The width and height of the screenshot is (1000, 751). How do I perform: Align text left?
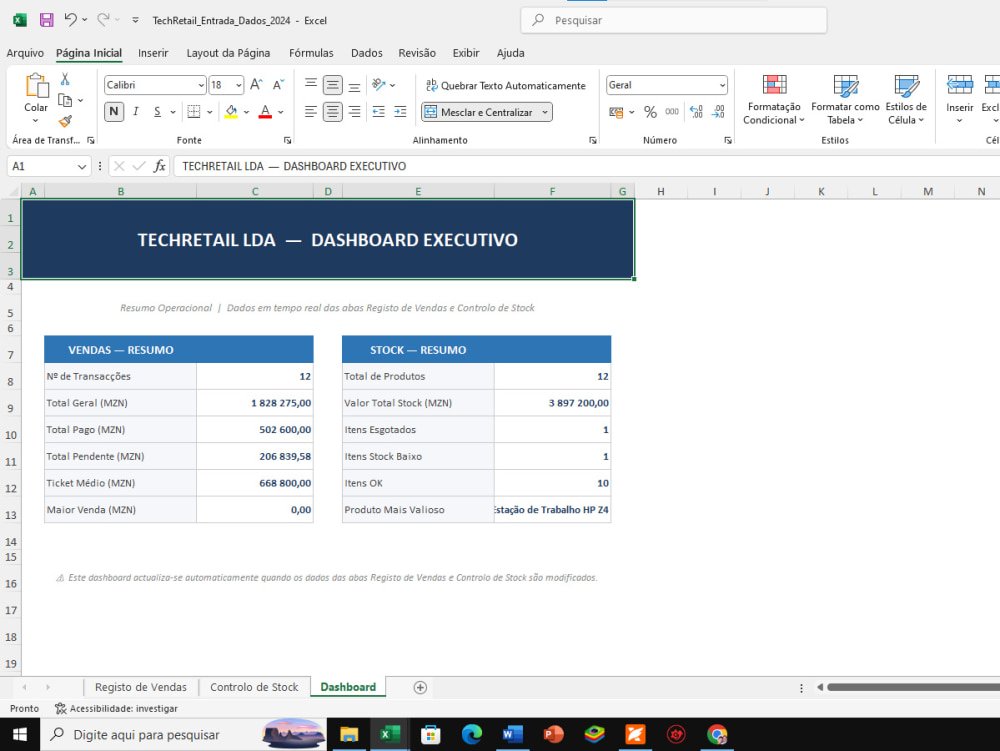(x=311, y=112)
